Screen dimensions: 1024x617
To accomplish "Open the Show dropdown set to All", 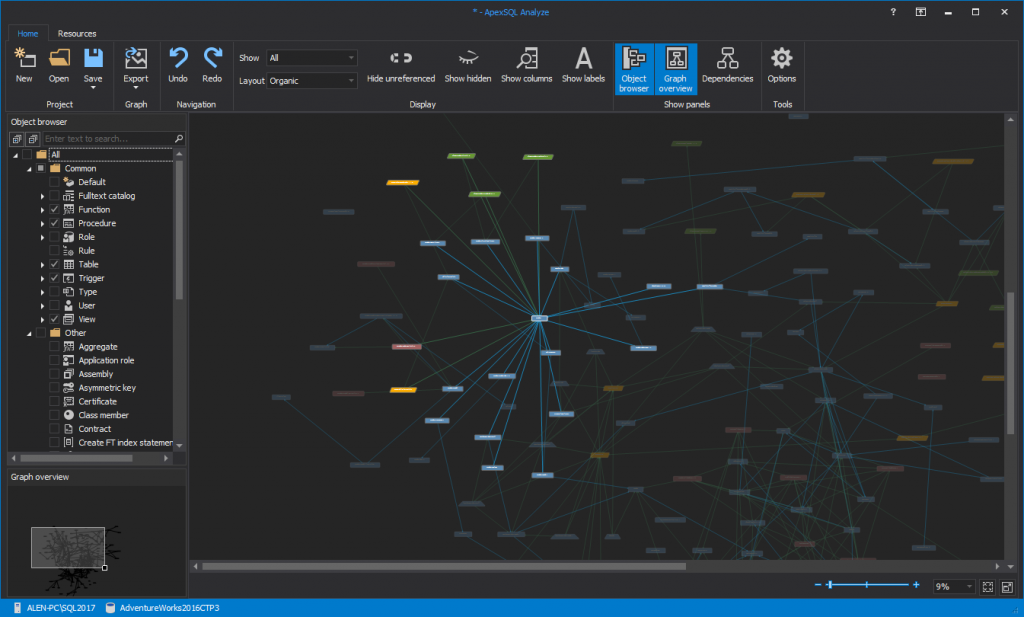I will 310,57.
